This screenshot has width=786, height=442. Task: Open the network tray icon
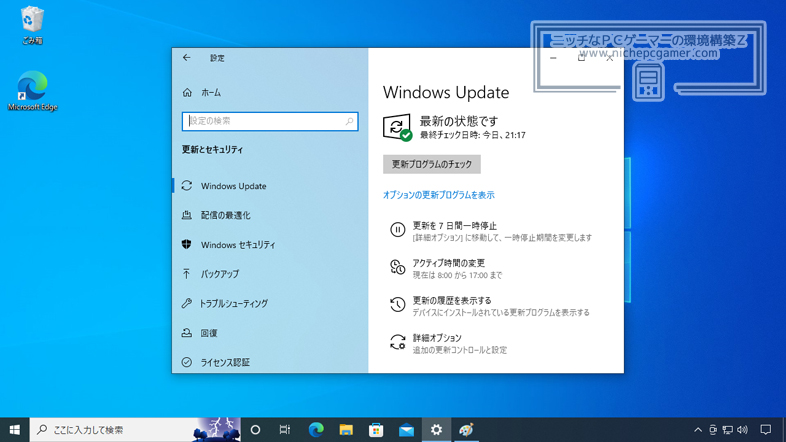pyautogui.click(x=727, y=430)
